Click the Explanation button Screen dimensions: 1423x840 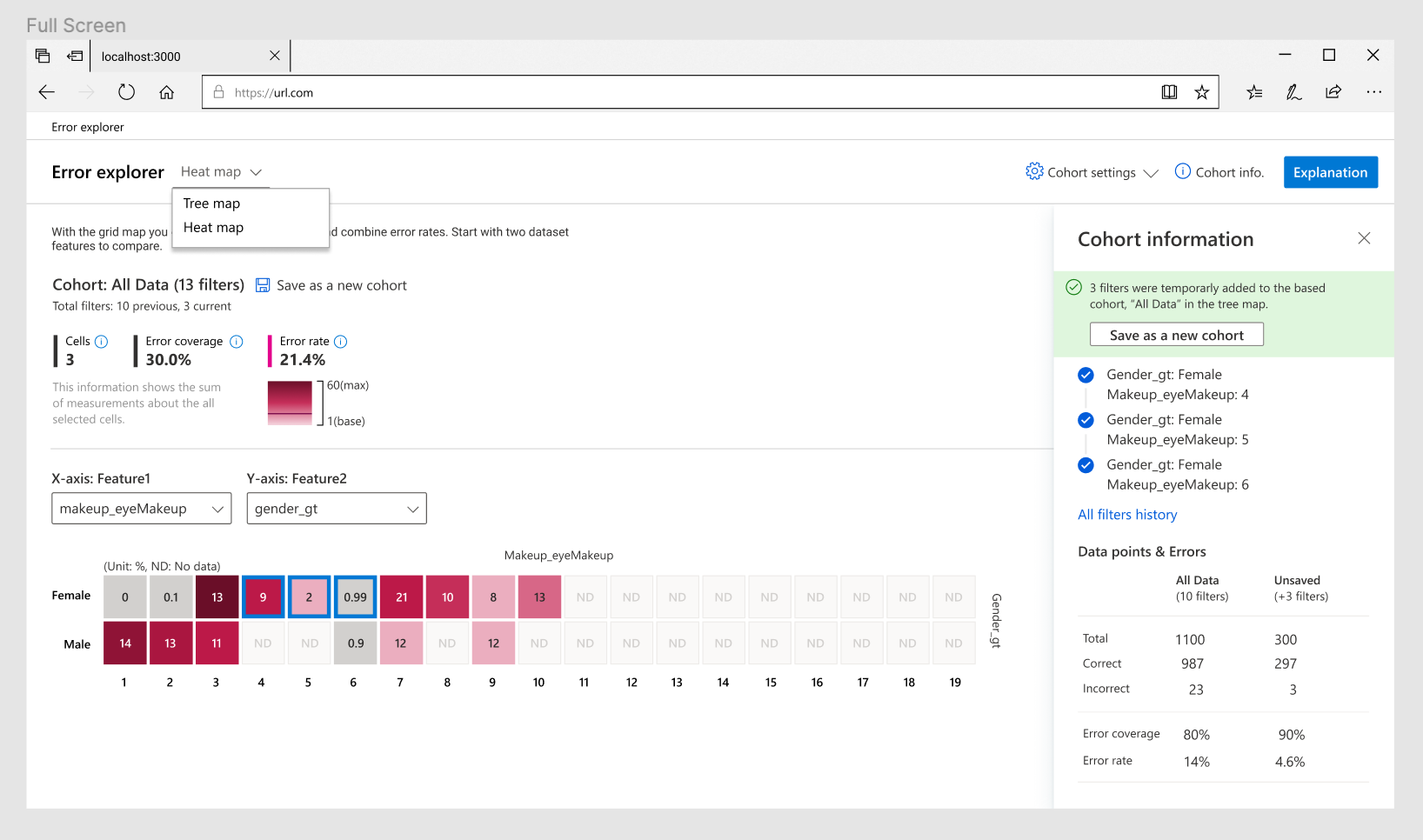click(1330, 171)
